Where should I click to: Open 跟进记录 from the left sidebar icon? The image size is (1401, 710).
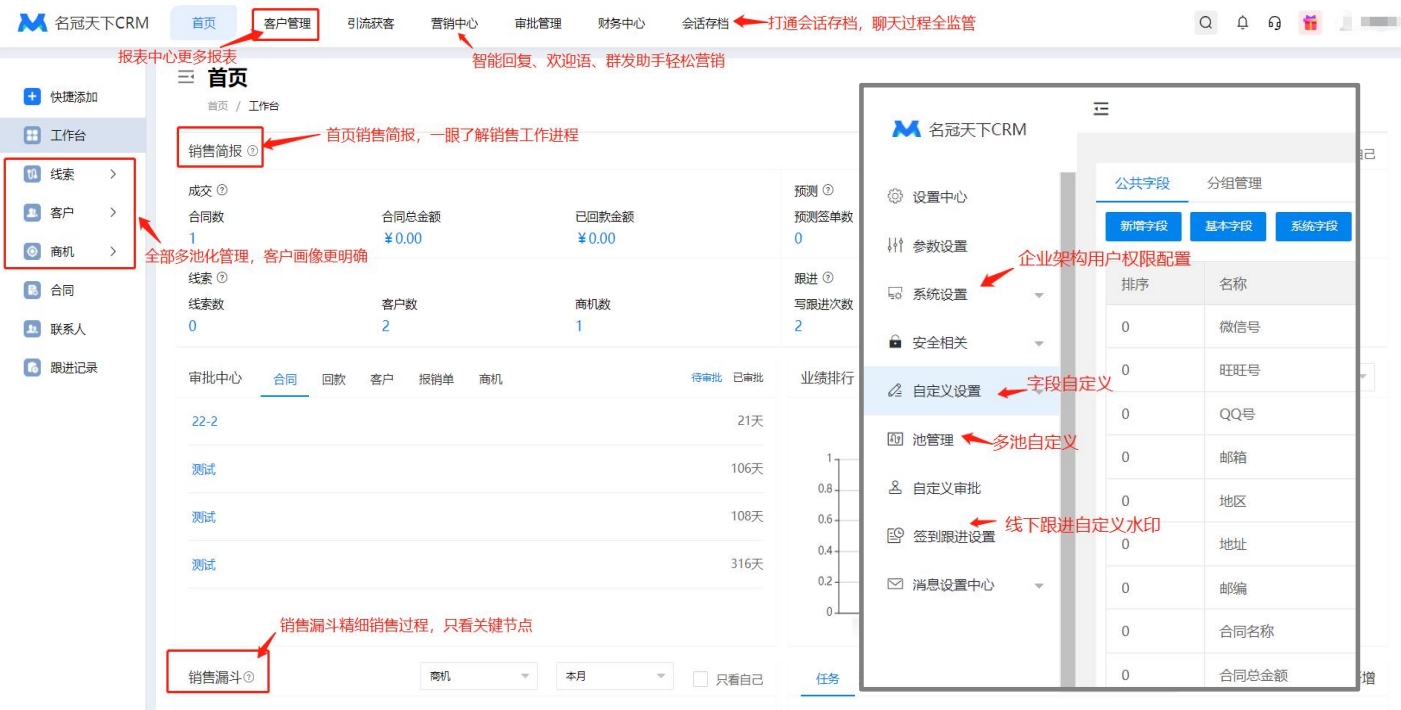(x=32, y=368)
